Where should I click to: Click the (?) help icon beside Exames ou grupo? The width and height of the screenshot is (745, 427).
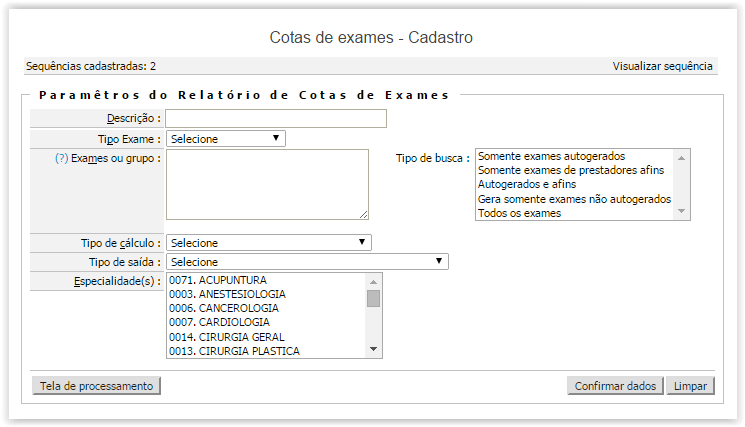(61, 158)
